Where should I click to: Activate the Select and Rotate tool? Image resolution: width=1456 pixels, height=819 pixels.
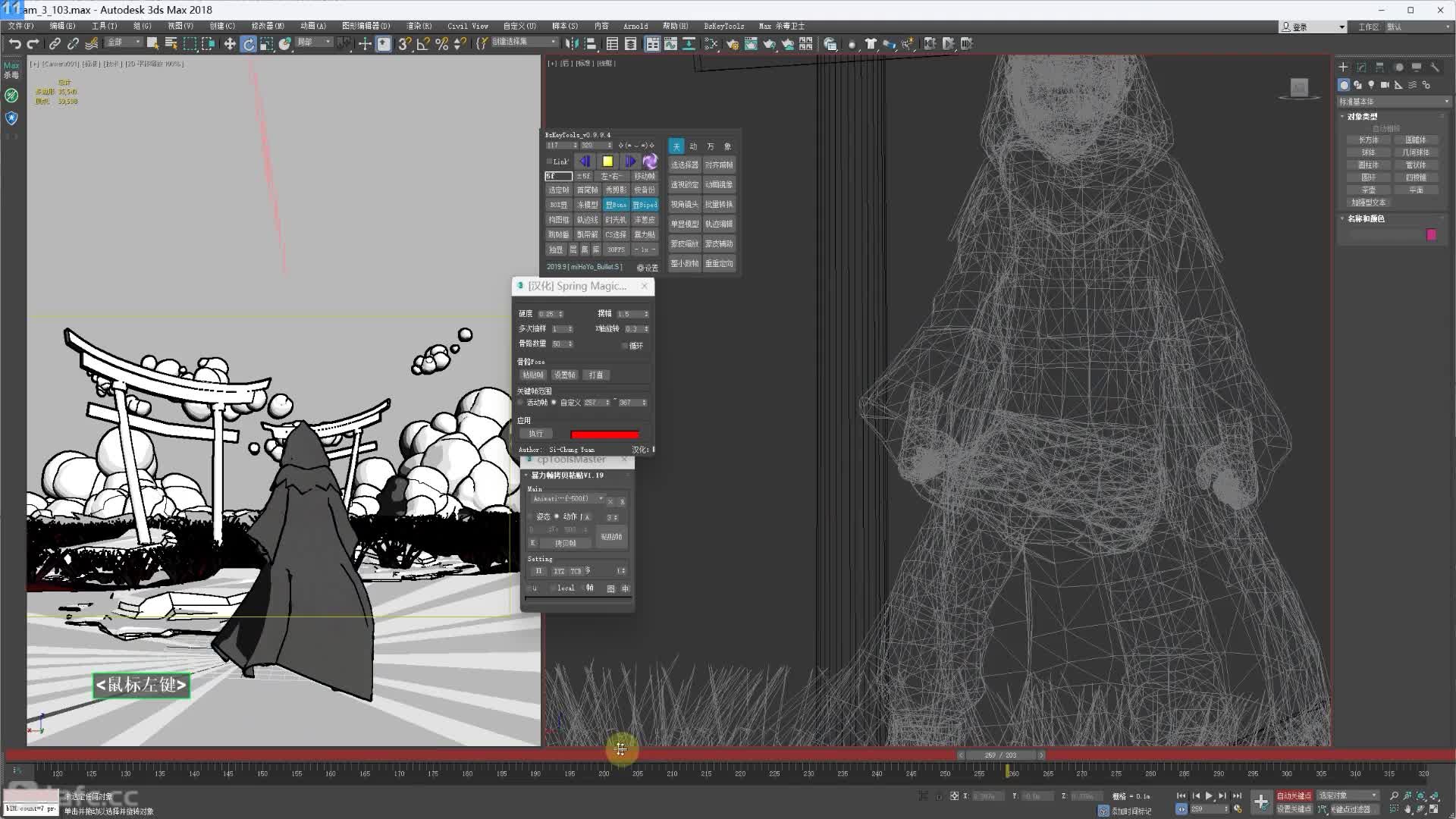[x=249, y=44]
